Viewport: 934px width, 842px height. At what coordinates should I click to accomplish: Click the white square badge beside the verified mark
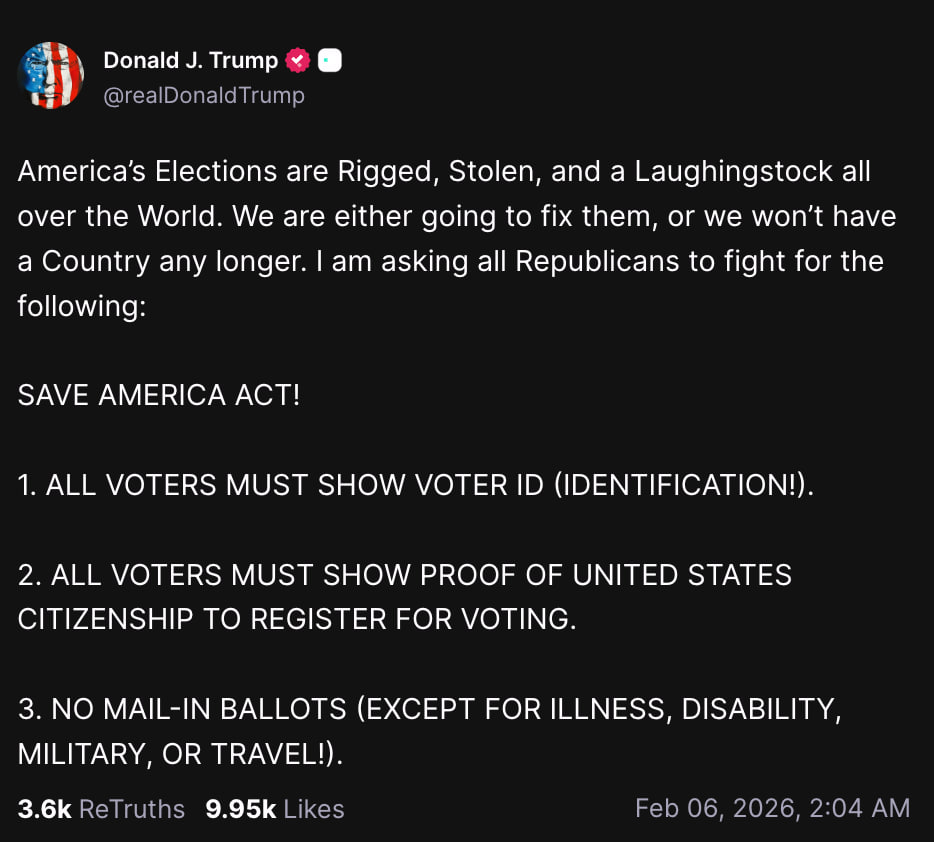pos(330,61)
